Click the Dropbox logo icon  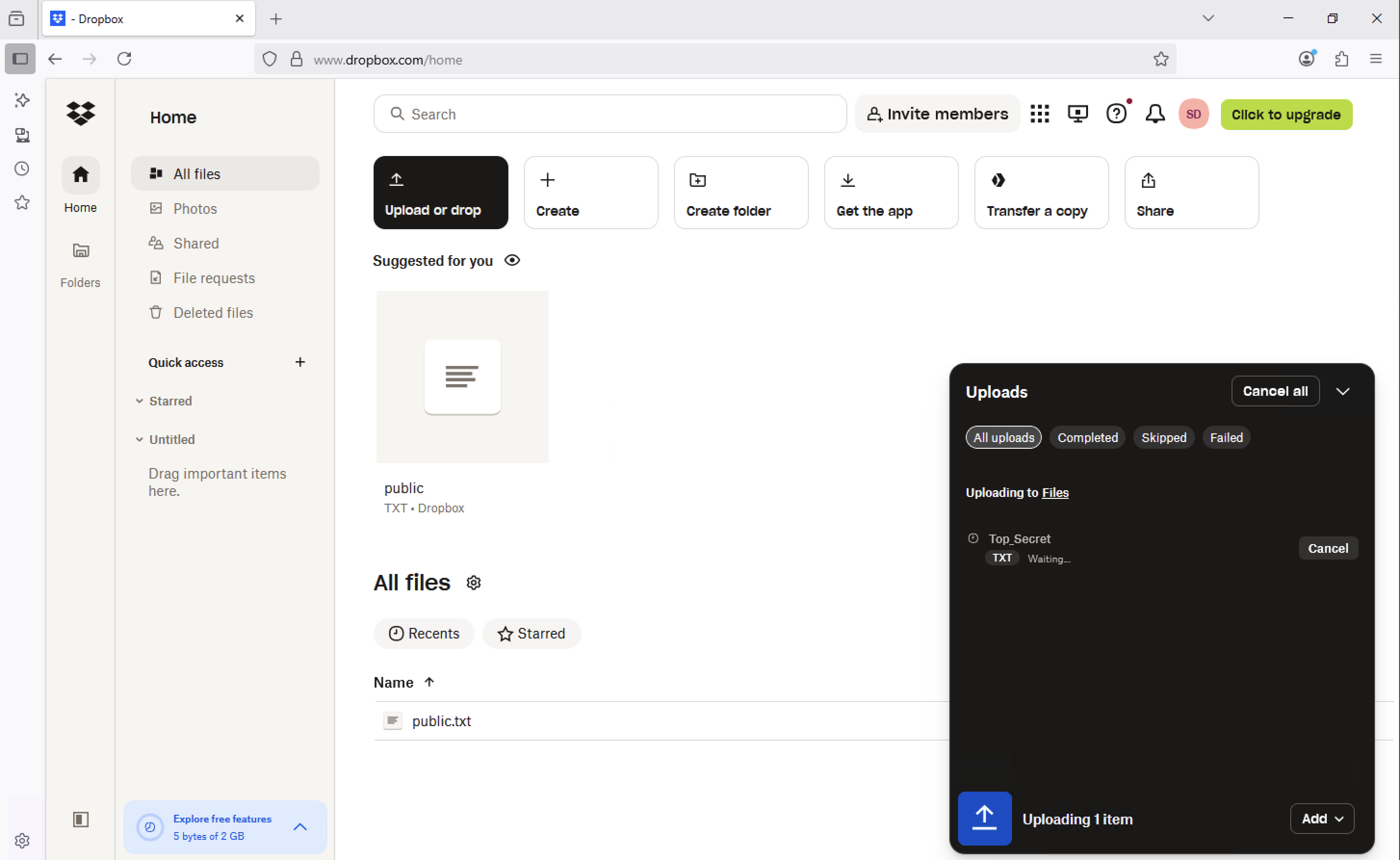[80, 113]
